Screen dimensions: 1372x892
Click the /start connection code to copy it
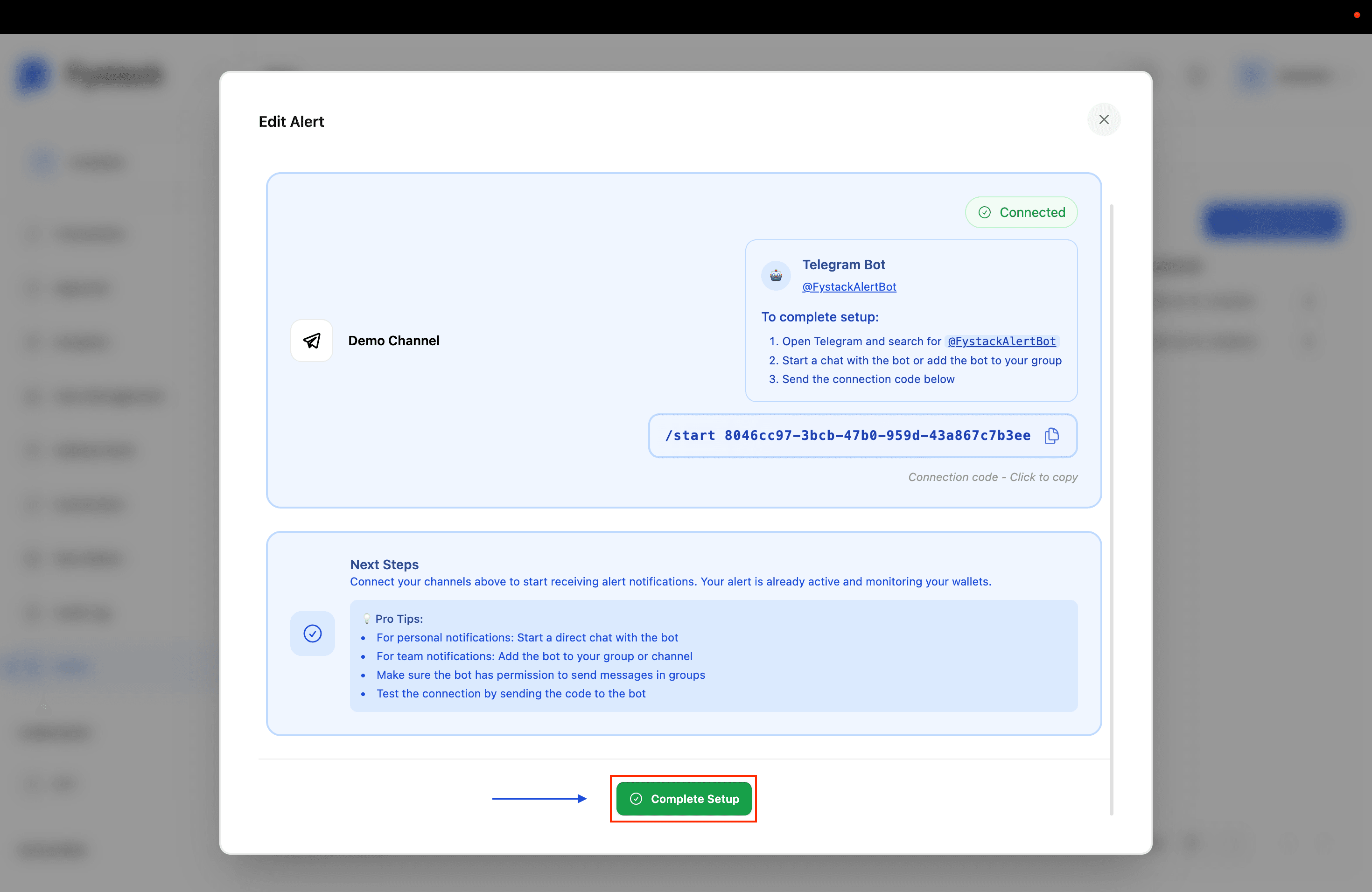click(x=847, y=436)
